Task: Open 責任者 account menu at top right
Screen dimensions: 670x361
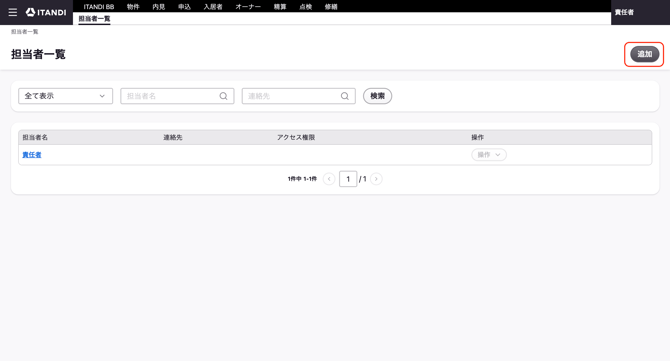Action: (624, 12)
